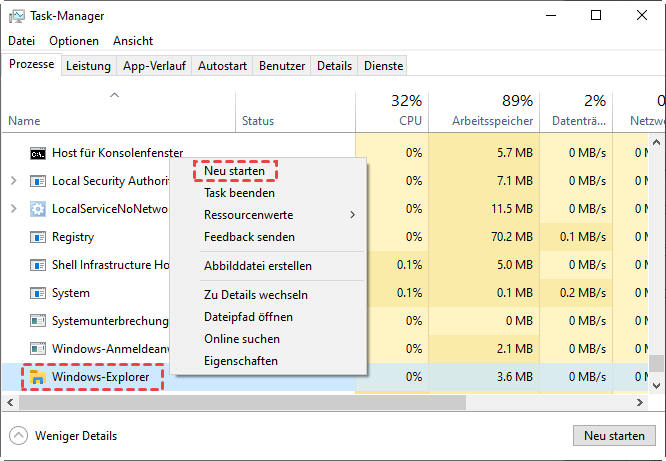Open the Autostart tab

pos(222,66)
